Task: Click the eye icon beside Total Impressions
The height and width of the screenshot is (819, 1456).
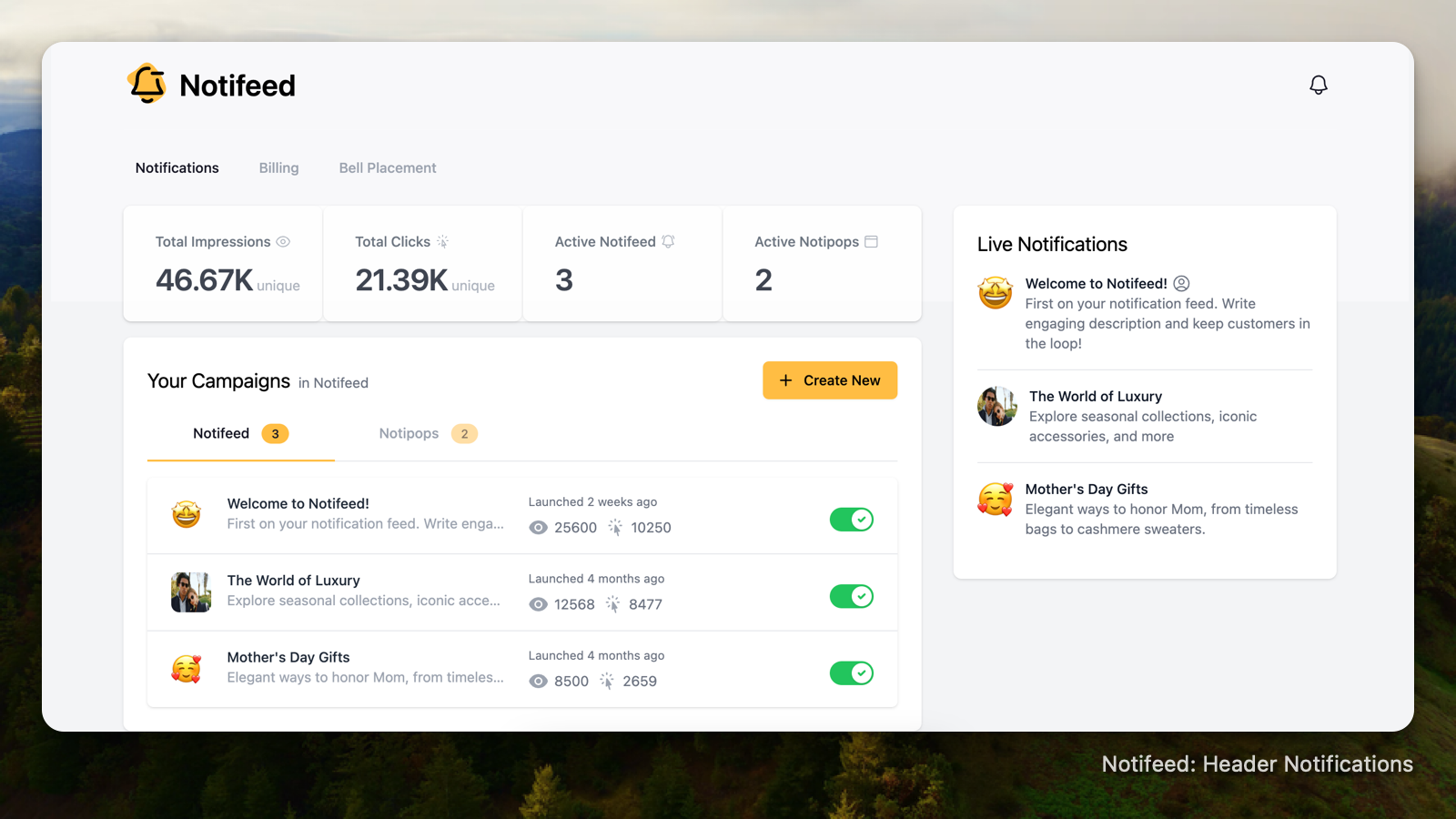Action: click(x=283, y=241)
